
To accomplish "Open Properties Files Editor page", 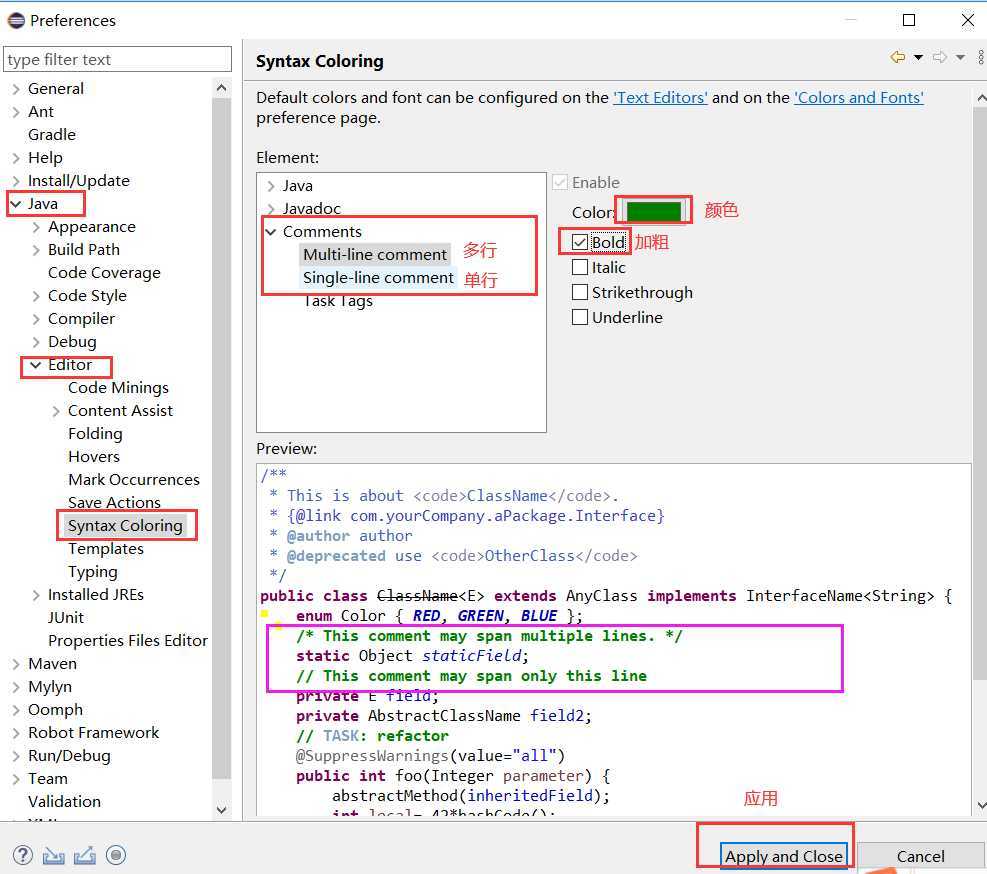I will click(128, 641).
